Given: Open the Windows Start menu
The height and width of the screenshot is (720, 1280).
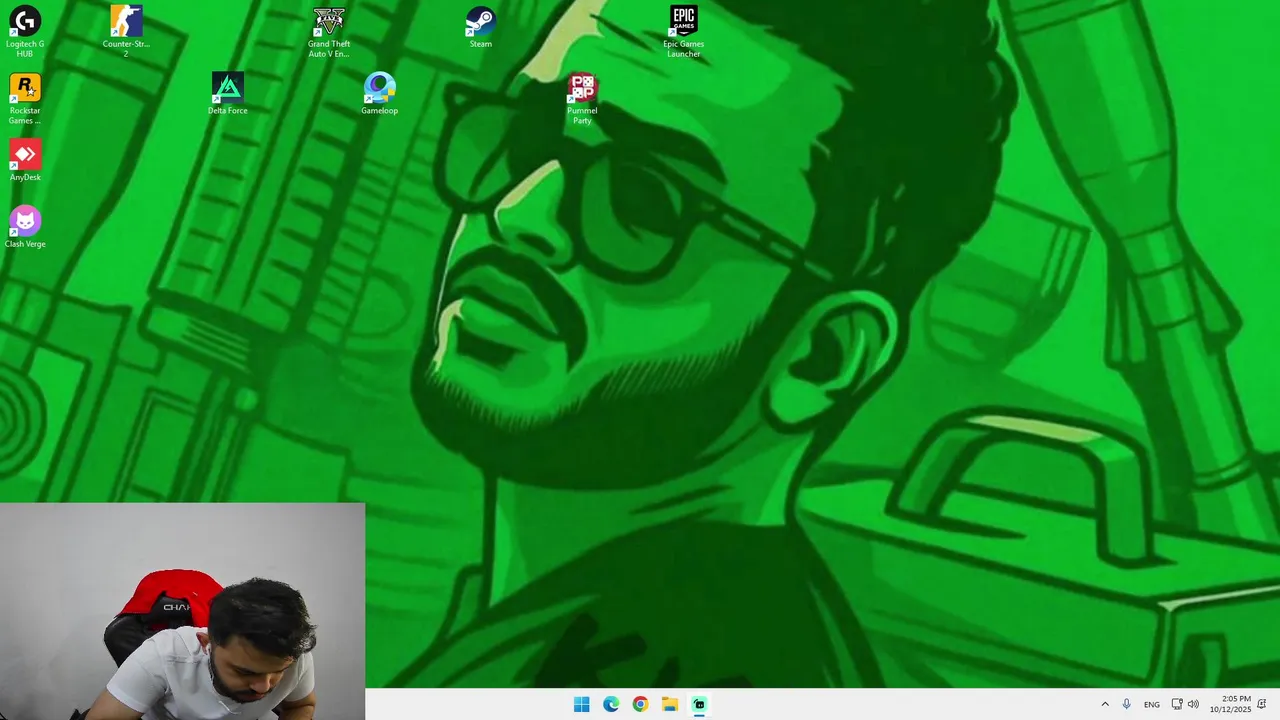Looking at the screenshot, I should pyautogui.click(x=582, y=705).
